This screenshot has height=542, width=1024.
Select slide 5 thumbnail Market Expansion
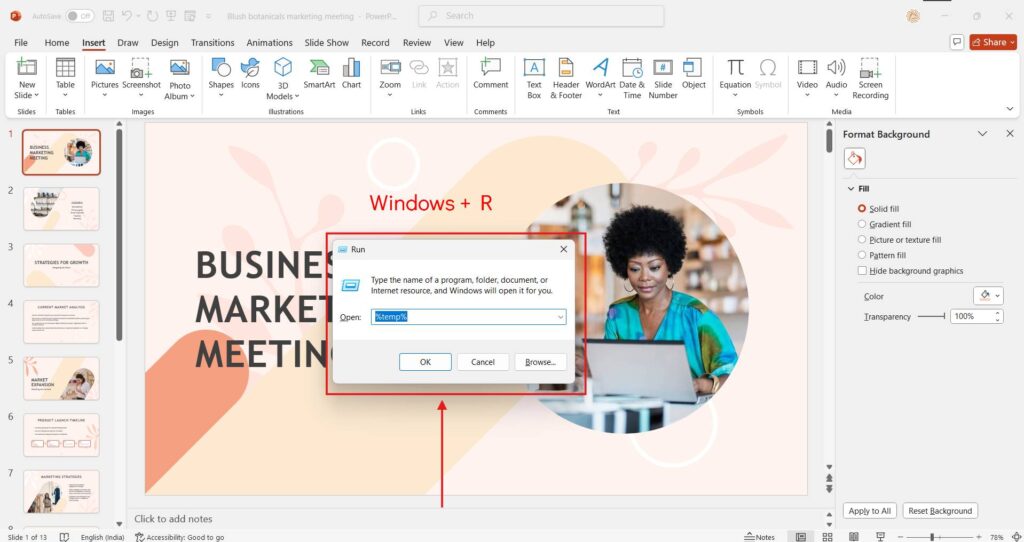61,378
